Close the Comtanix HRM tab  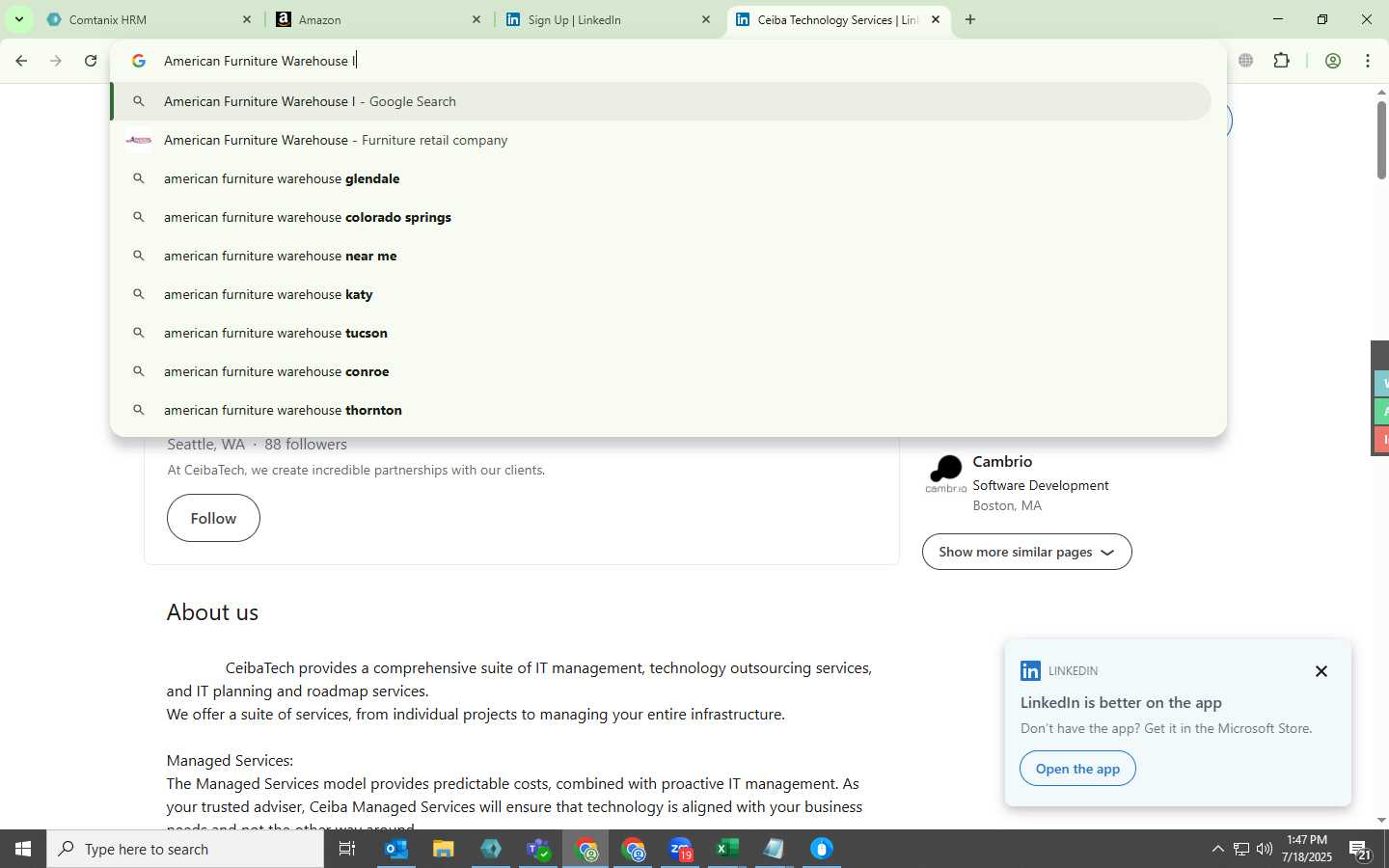(x=246, y=19)
